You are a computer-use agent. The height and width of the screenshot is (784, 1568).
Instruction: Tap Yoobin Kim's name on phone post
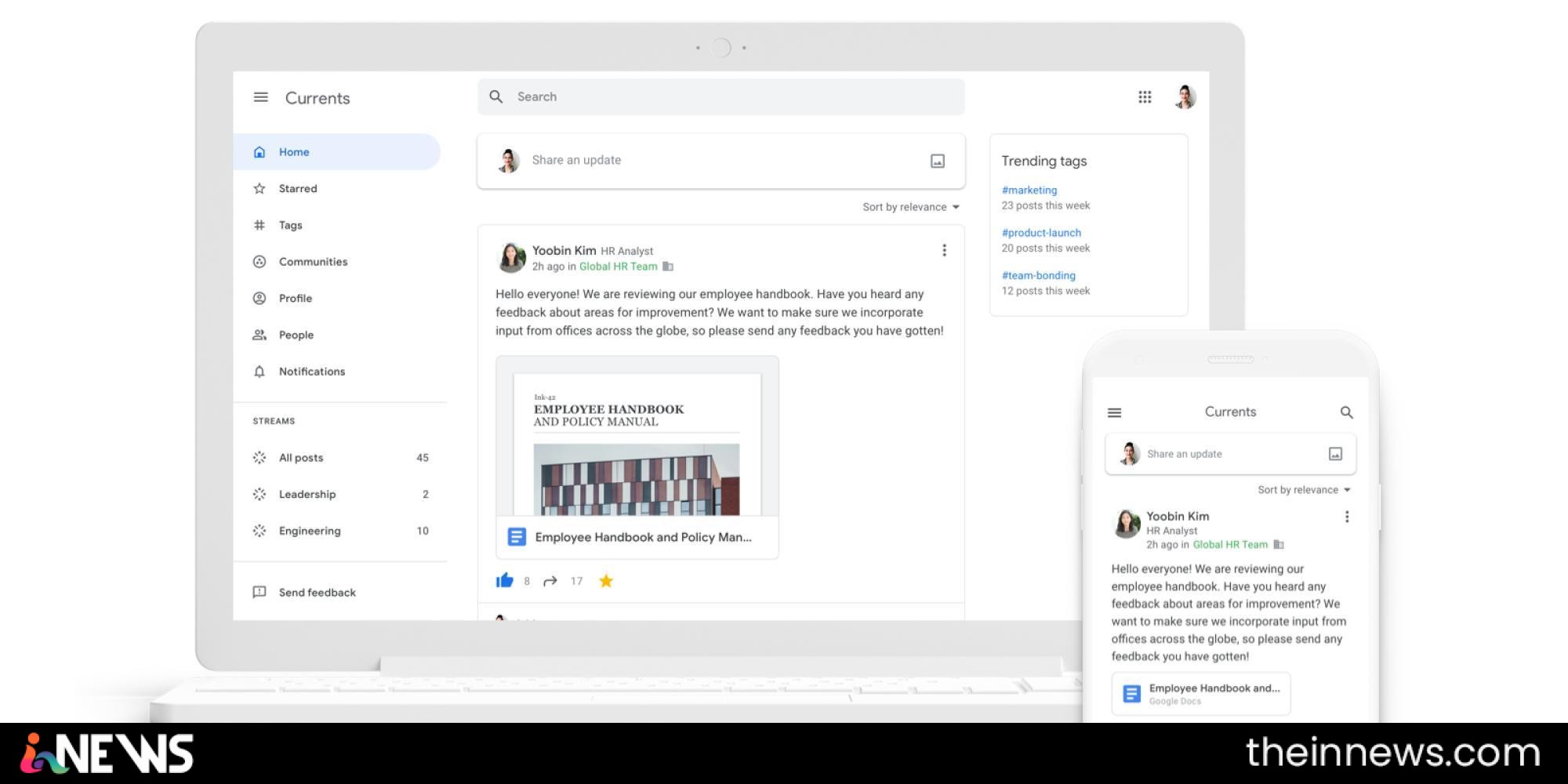(x=1178, y=516)
